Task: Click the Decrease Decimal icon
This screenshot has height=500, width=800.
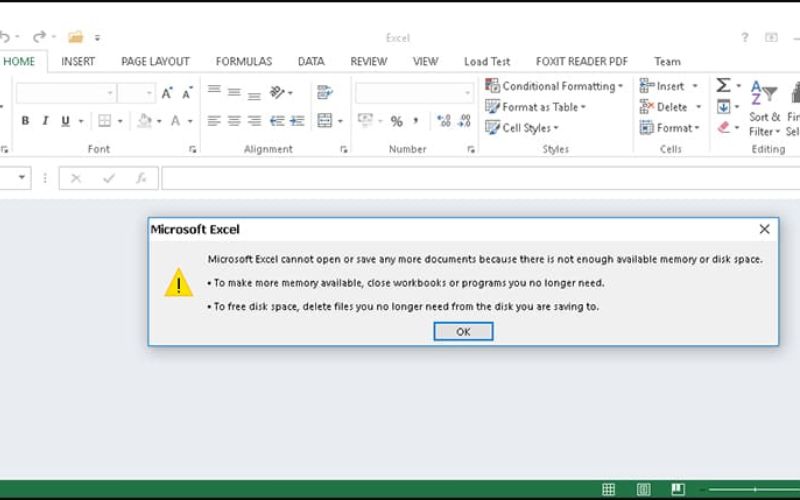Action: pyautogui.click(x=464, y=121)
